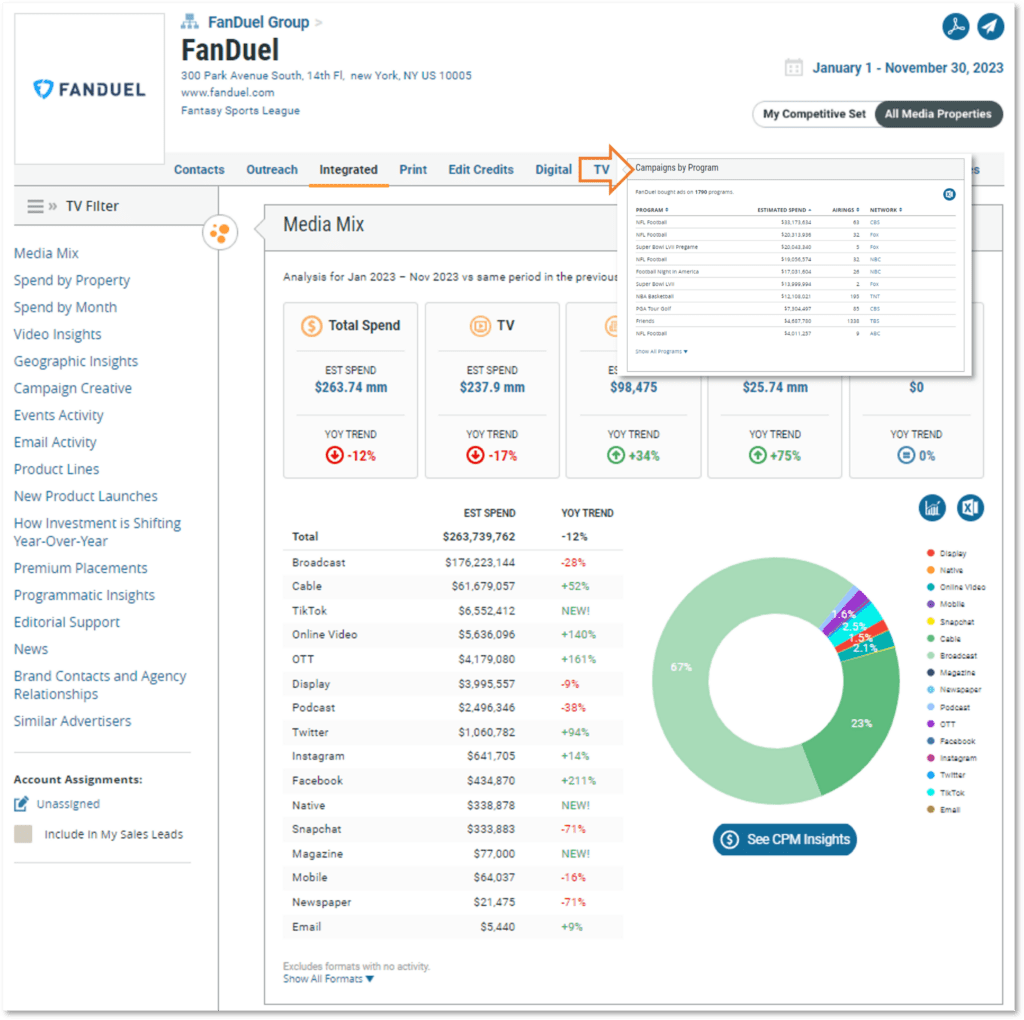Click the Unassigned account assignment link
This screenshot has width=1024, height=1020.
click(68, 803)
